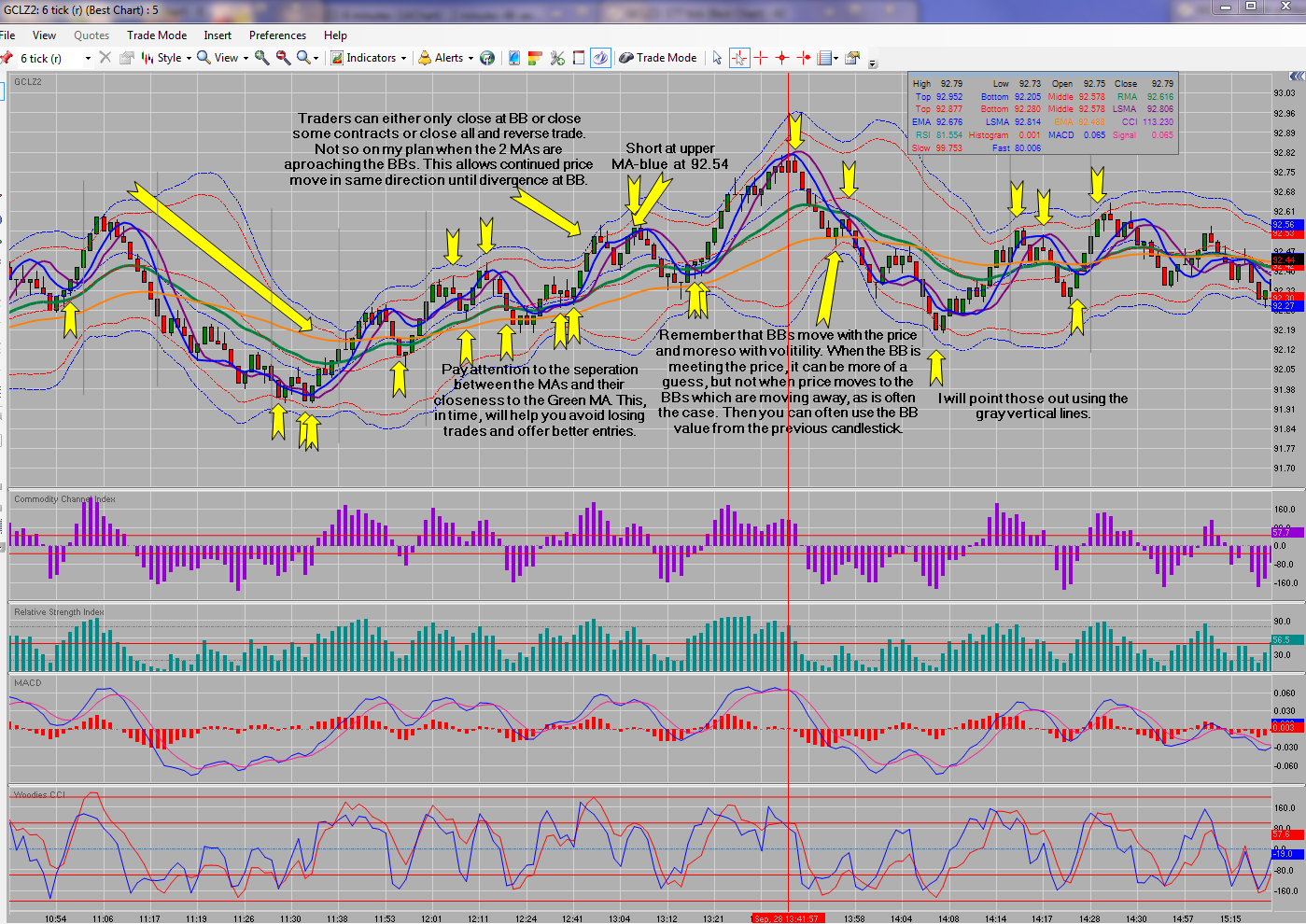The image size is (1306, 924).
Task: Open the View menu in menu bar
Action: (x=44, y=35)
